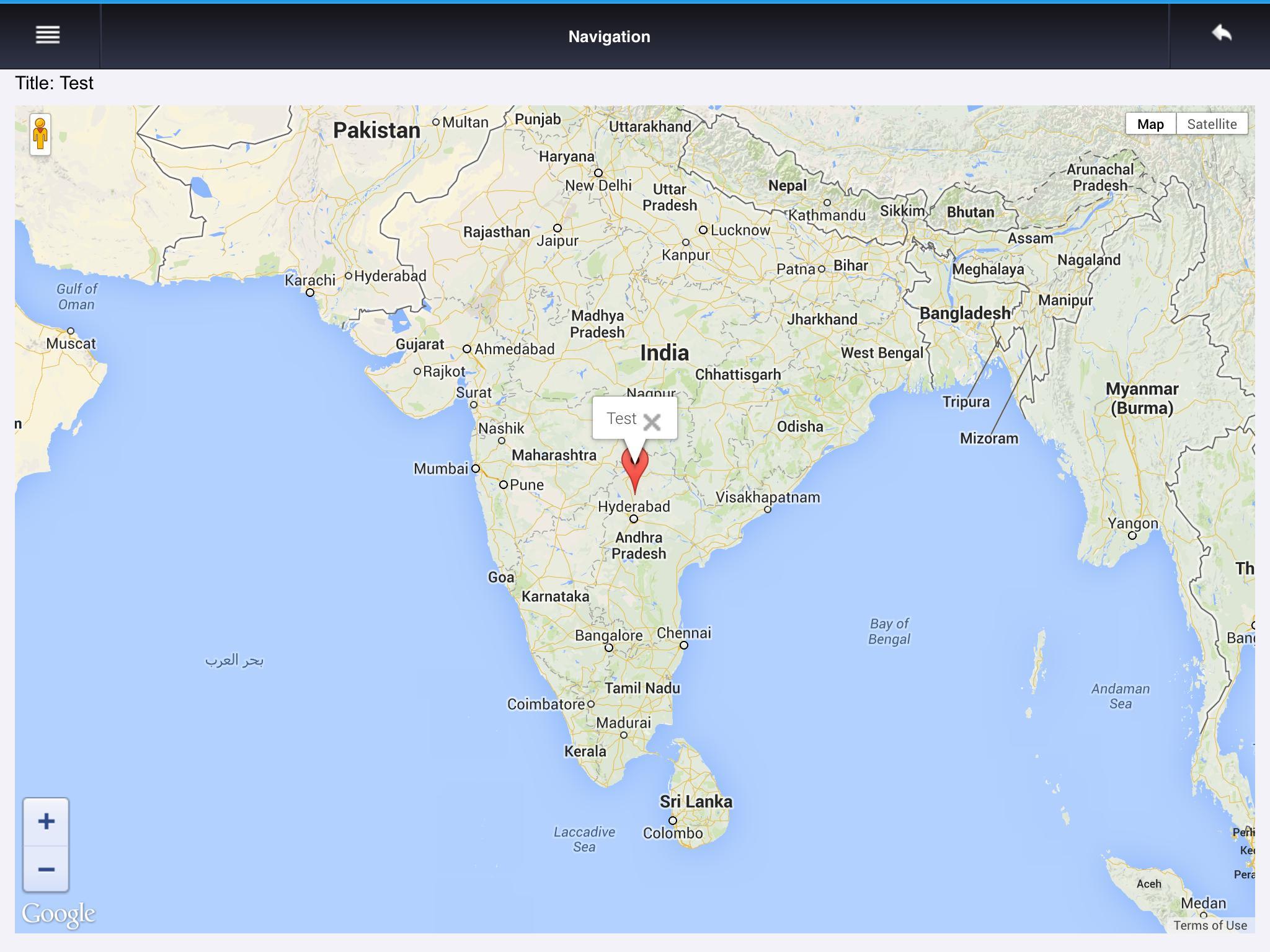Click the Karachi city label
Image resolution: width=1270 pixels, height=952 pixels.
point(310,280)
